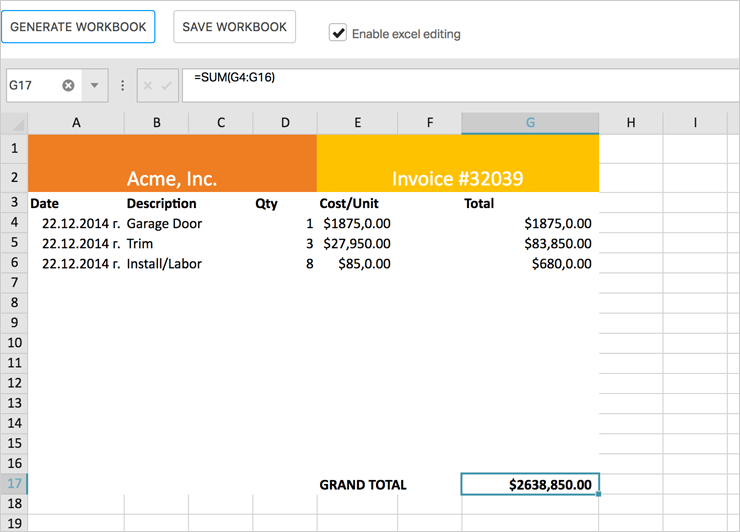Click the fill handle on cell G17
Image resolution: width=740 pixels, height=532 pixels.
(x=598, y=494)
